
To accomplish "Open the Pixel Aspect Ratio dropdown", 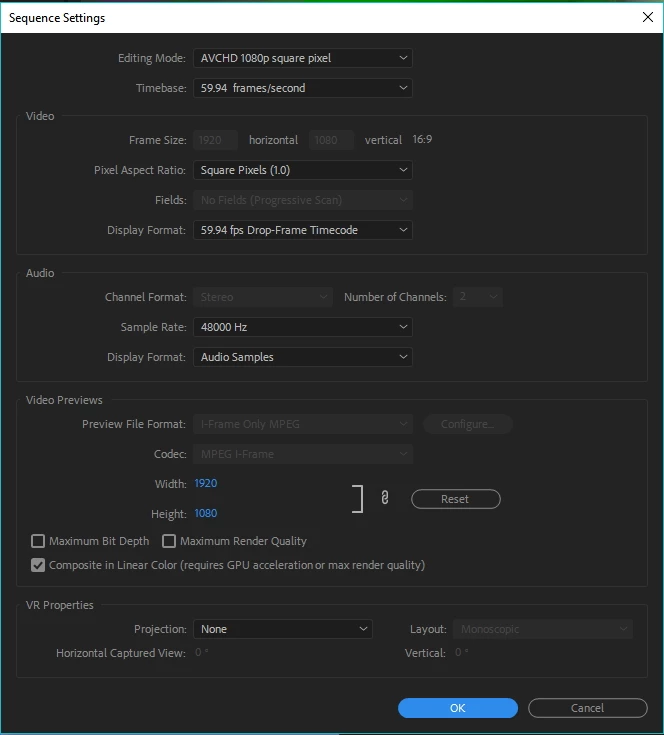I will 303,170.
